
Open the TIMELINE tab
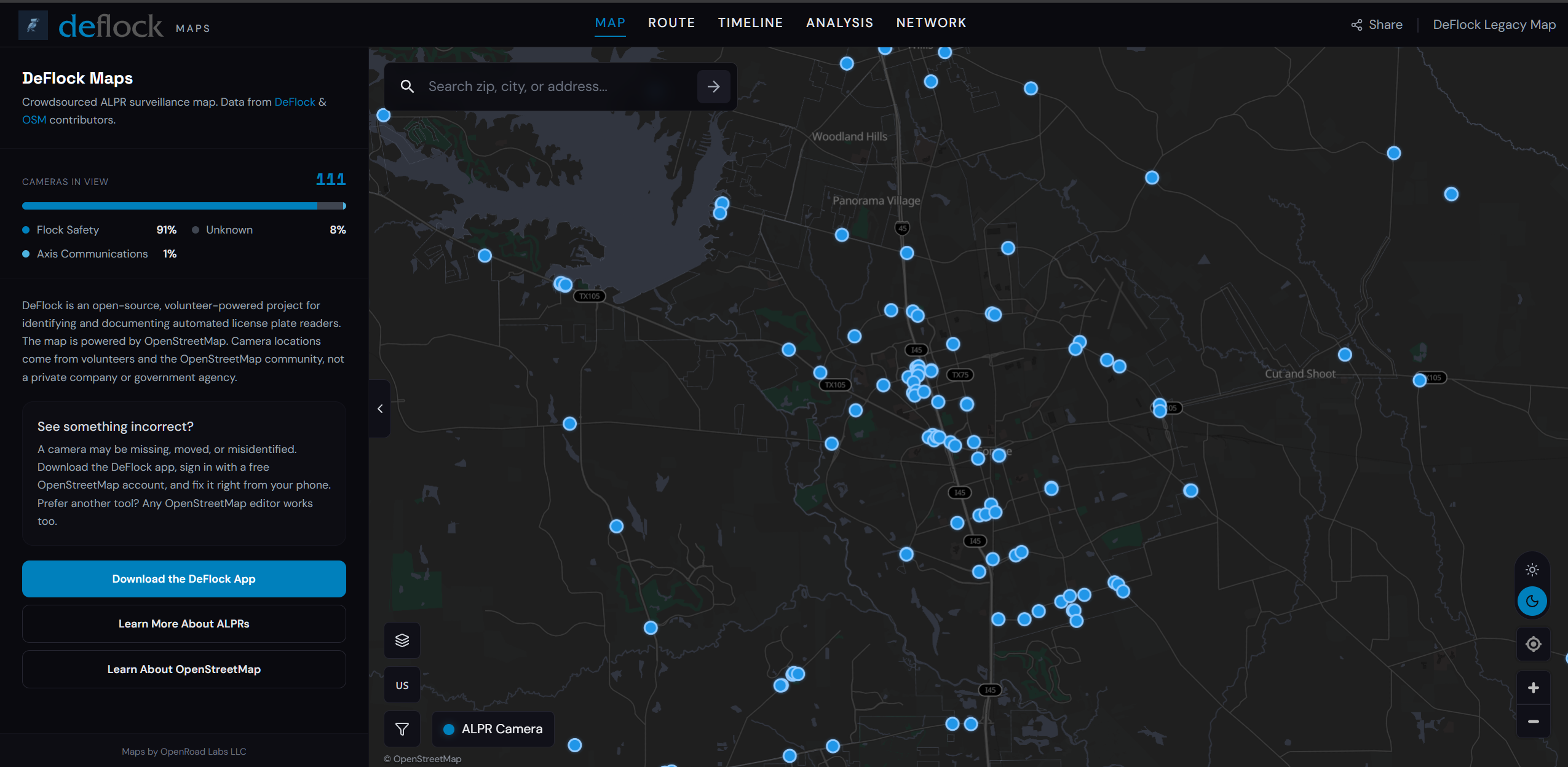pyautogui.click(x=750, y=23)
